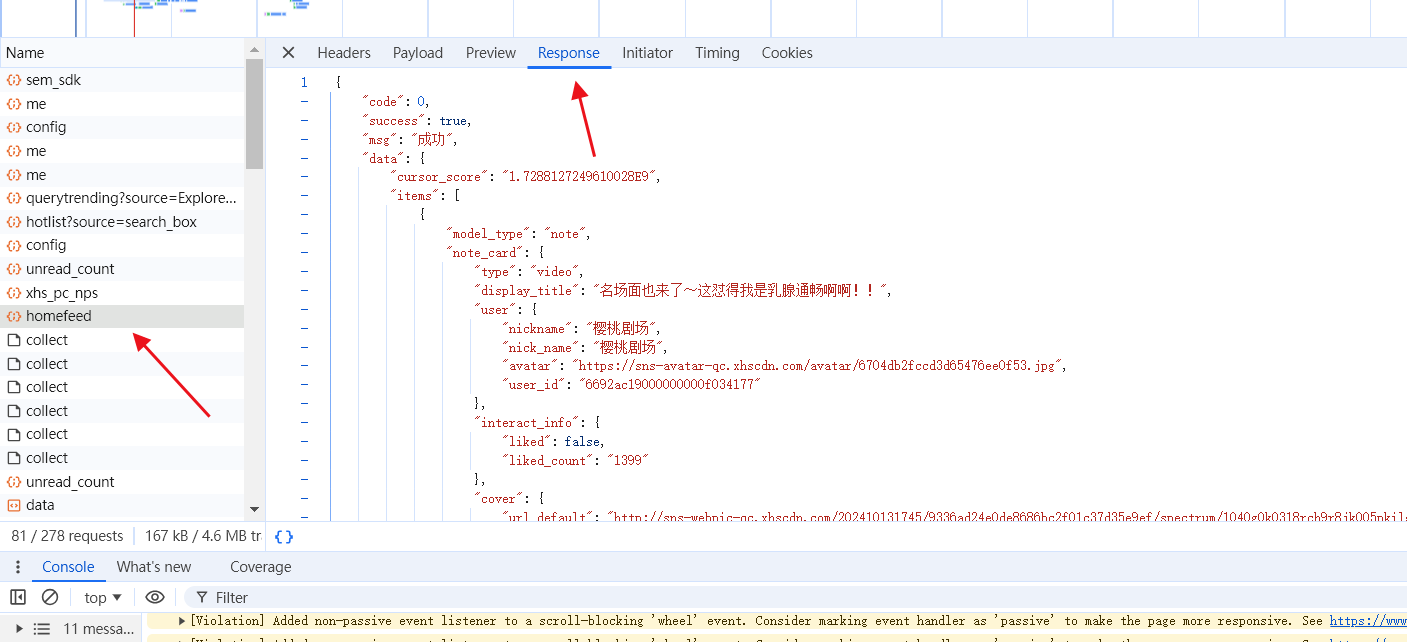Open the top JavaScript context dropdown
This screenshot has width=1407, height=642.
[x=102, y=597]
